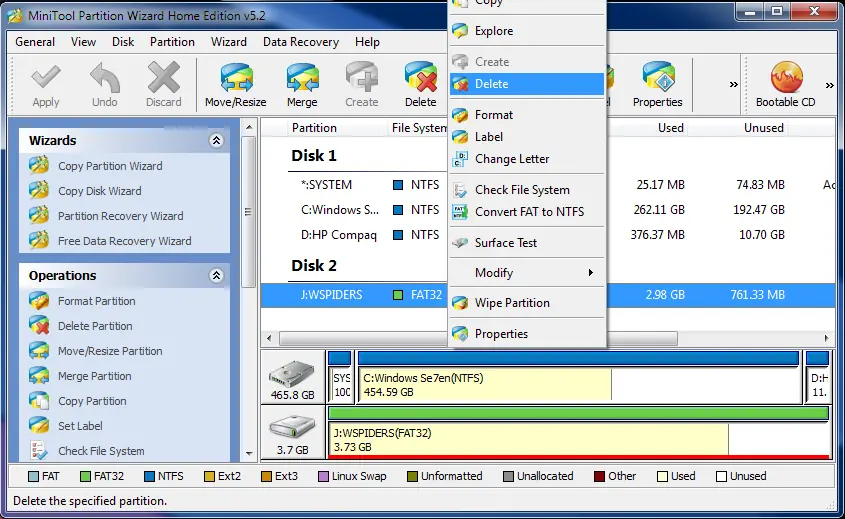Open the Properties toolbar icon
The width and height of the screenshot is (845, 519).
[658, 78]
